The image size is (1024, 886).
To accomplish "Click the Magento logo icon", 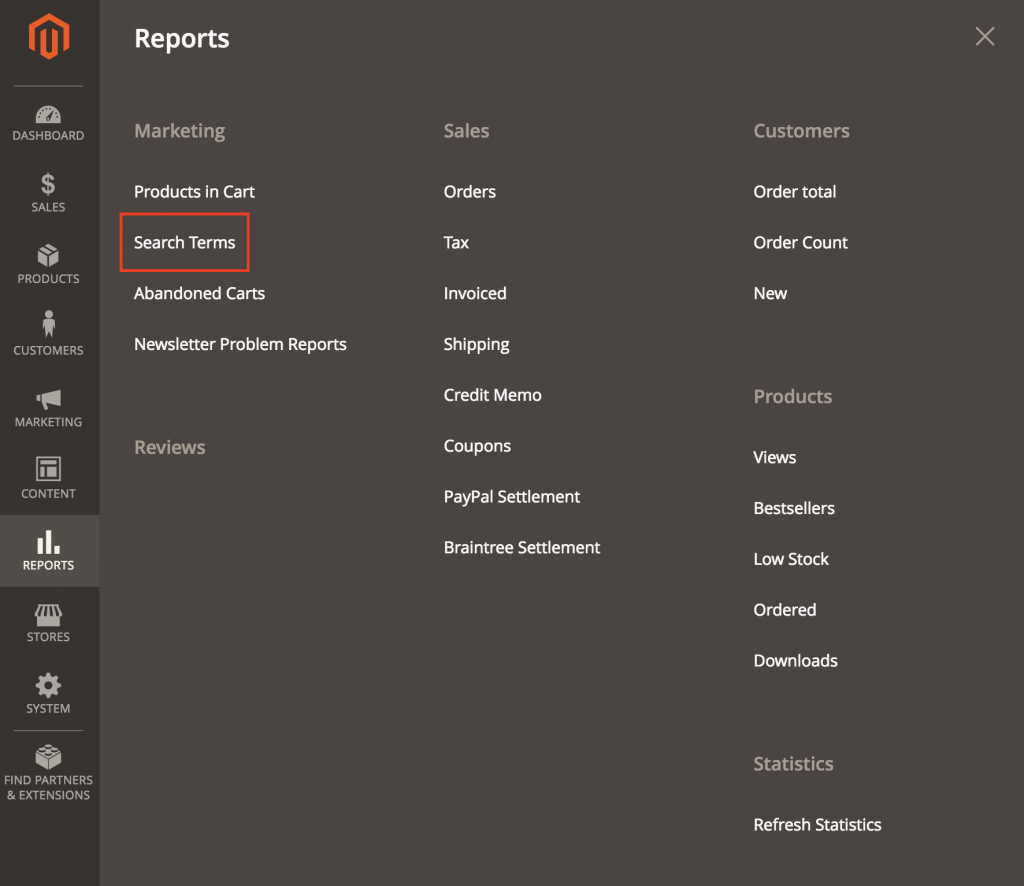I will point(48,38).
